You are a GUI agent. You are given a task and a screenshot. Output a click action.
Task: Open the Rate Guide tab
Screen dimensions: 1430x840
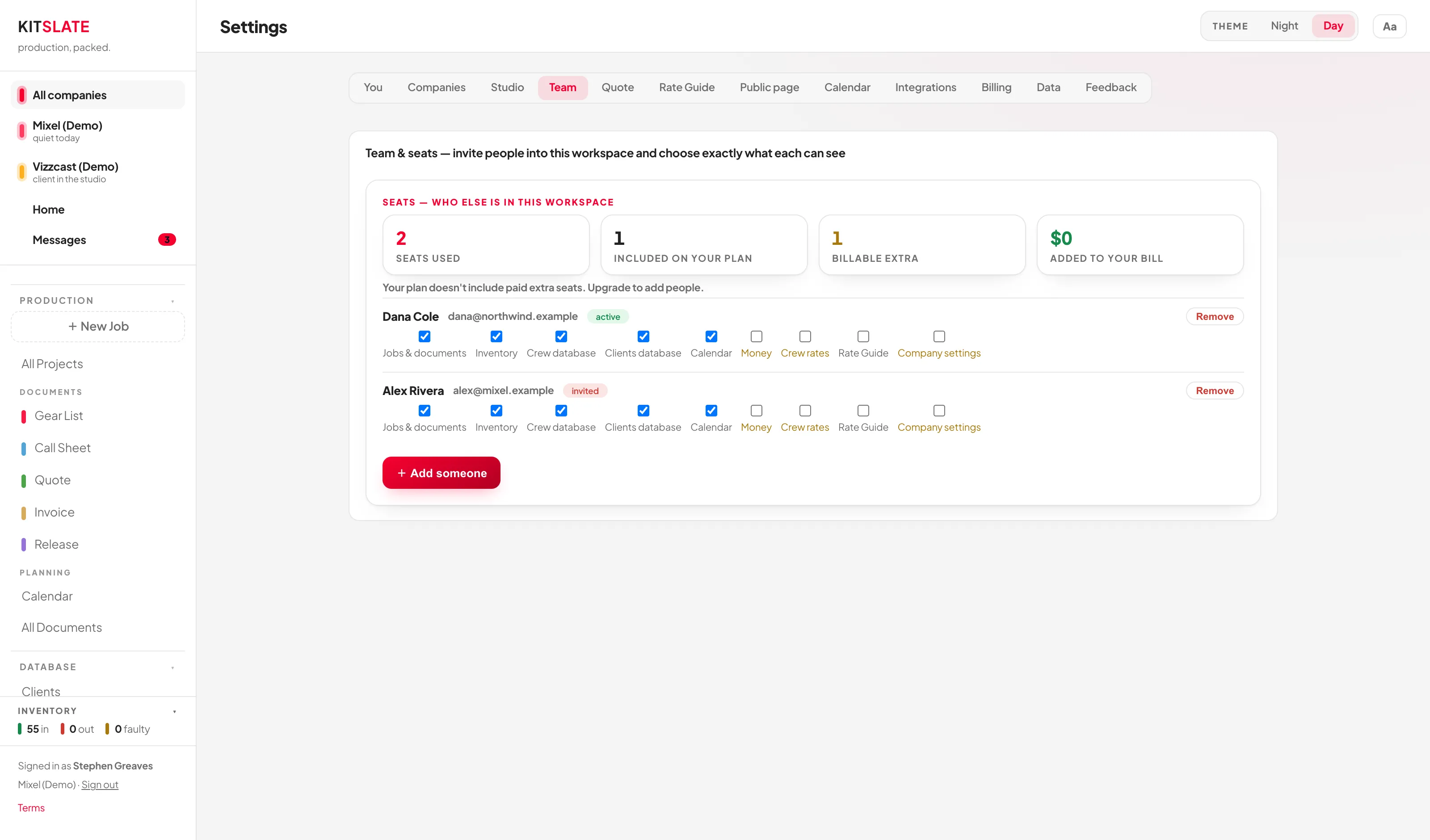click(687, 88)
